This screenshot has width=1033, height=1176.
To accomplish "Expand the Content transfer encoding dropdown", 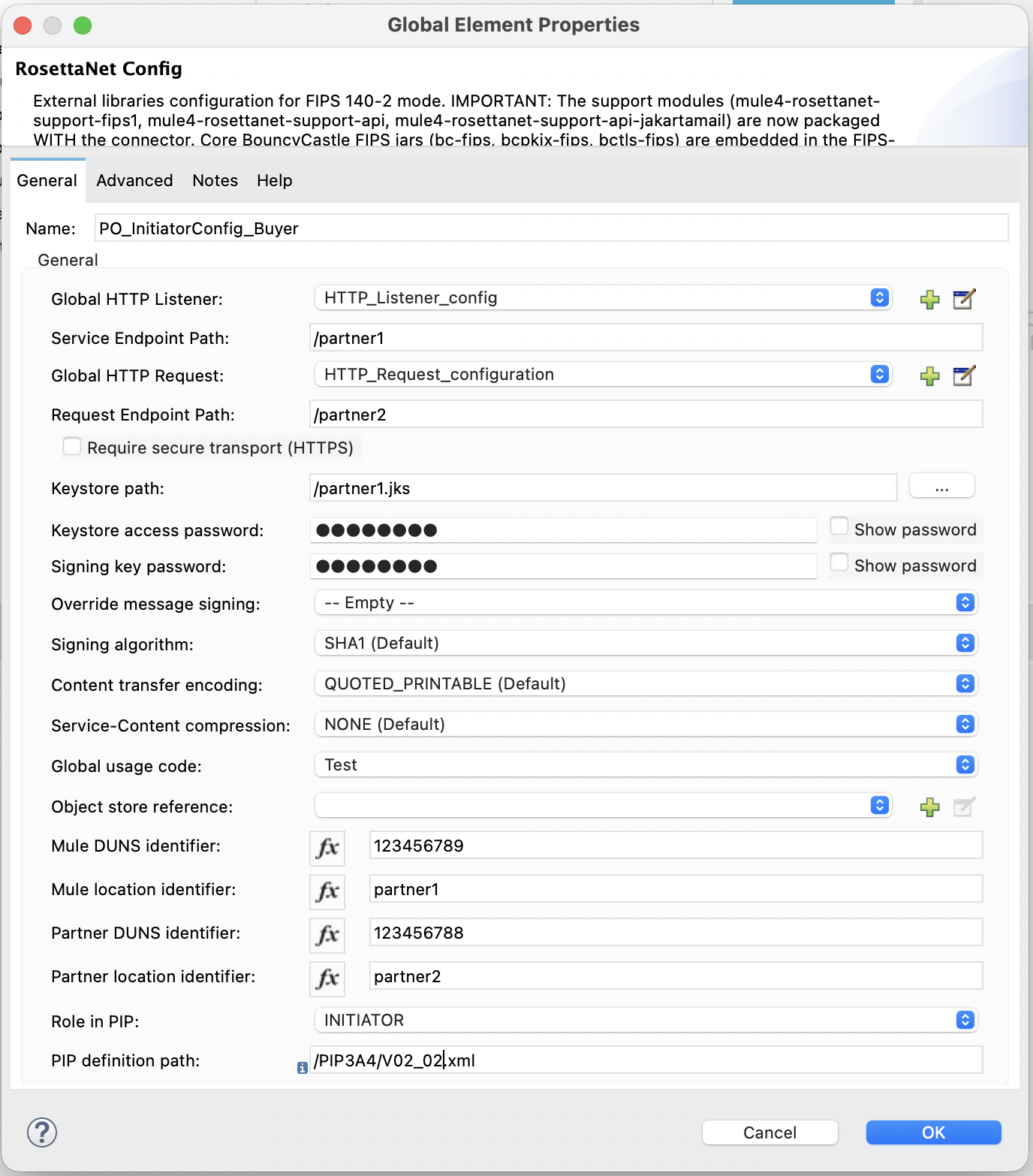I will tap(646, 683).
